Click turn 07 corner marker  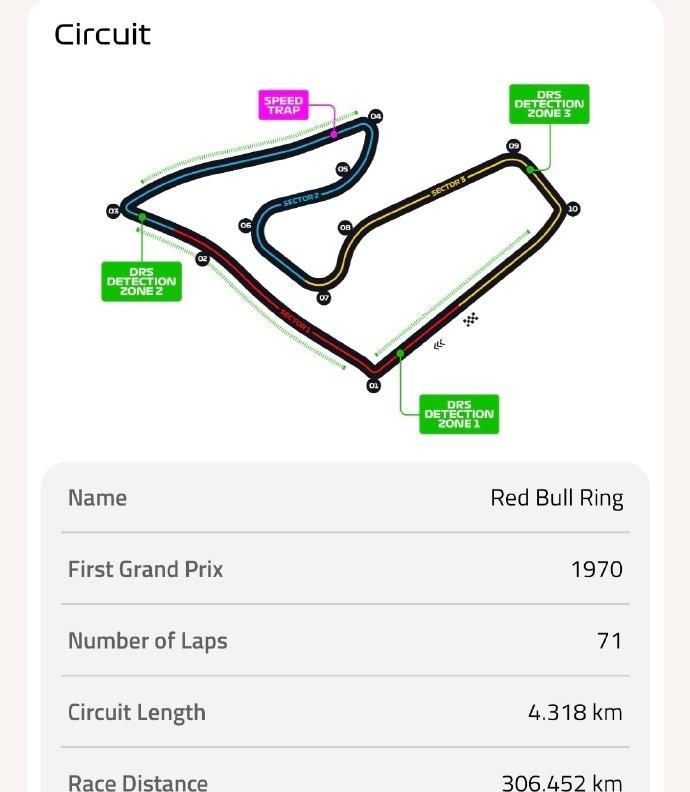tap(324, 298)
